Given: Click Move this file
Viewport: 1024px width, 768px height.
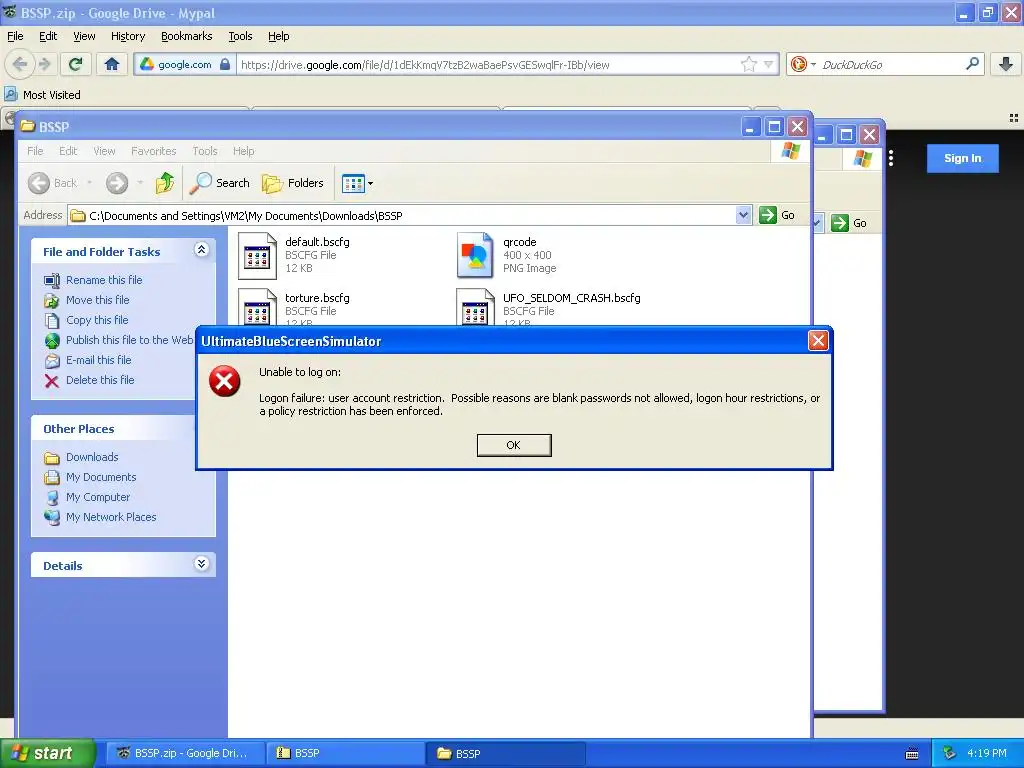Looking at the screenshot, I should (97, 300).
